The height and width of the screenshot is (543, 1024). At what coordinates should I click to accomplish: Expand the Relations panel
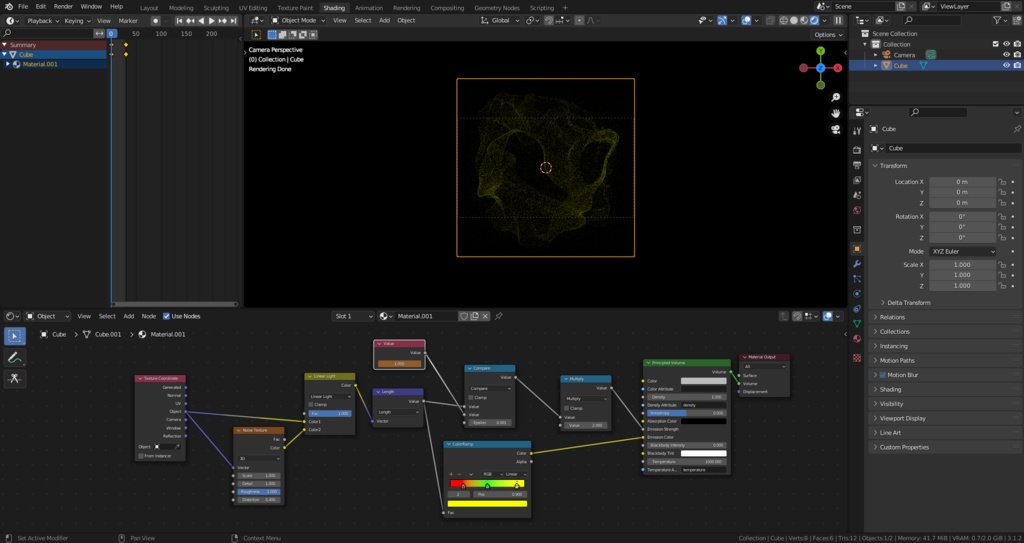pos(892,317)
